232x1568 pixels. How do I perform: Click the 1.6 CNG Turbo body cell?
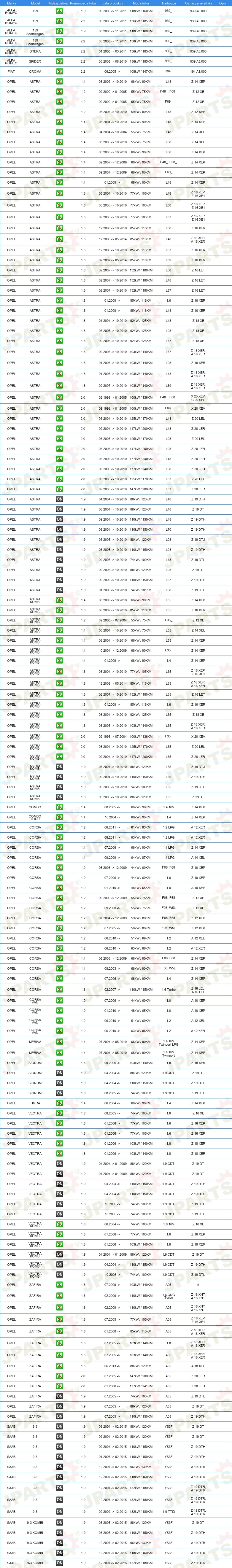(169, 1296)
